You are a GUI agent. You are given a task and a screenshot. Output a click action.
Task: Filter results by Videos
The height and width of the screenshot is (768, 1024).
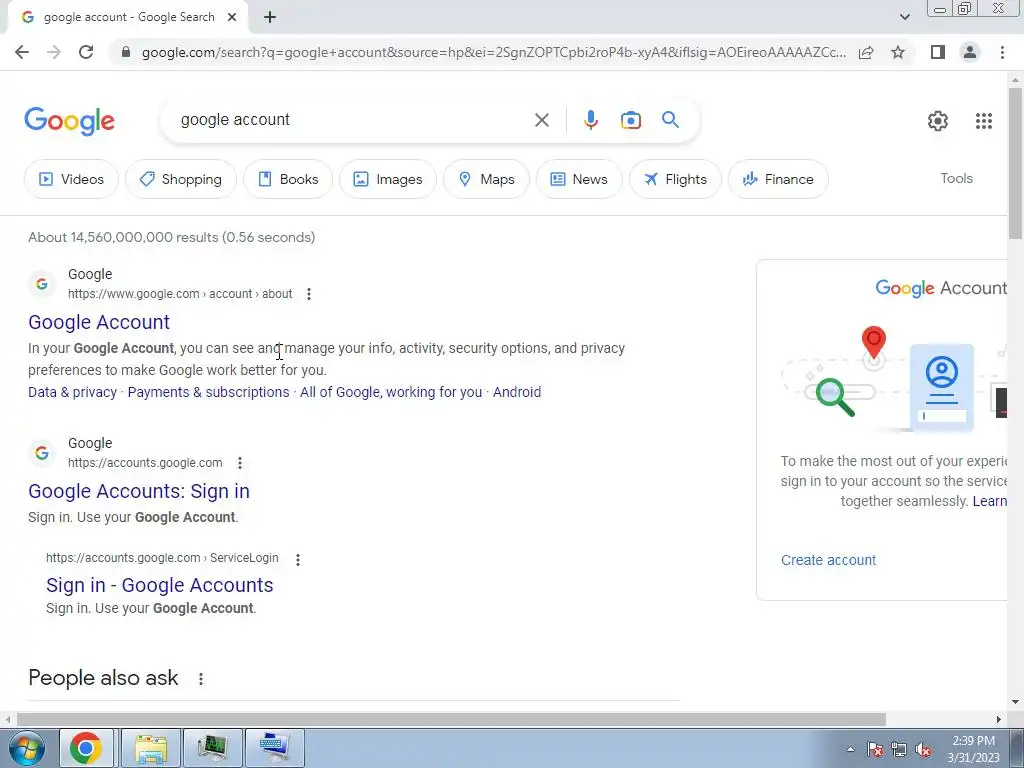72,179
